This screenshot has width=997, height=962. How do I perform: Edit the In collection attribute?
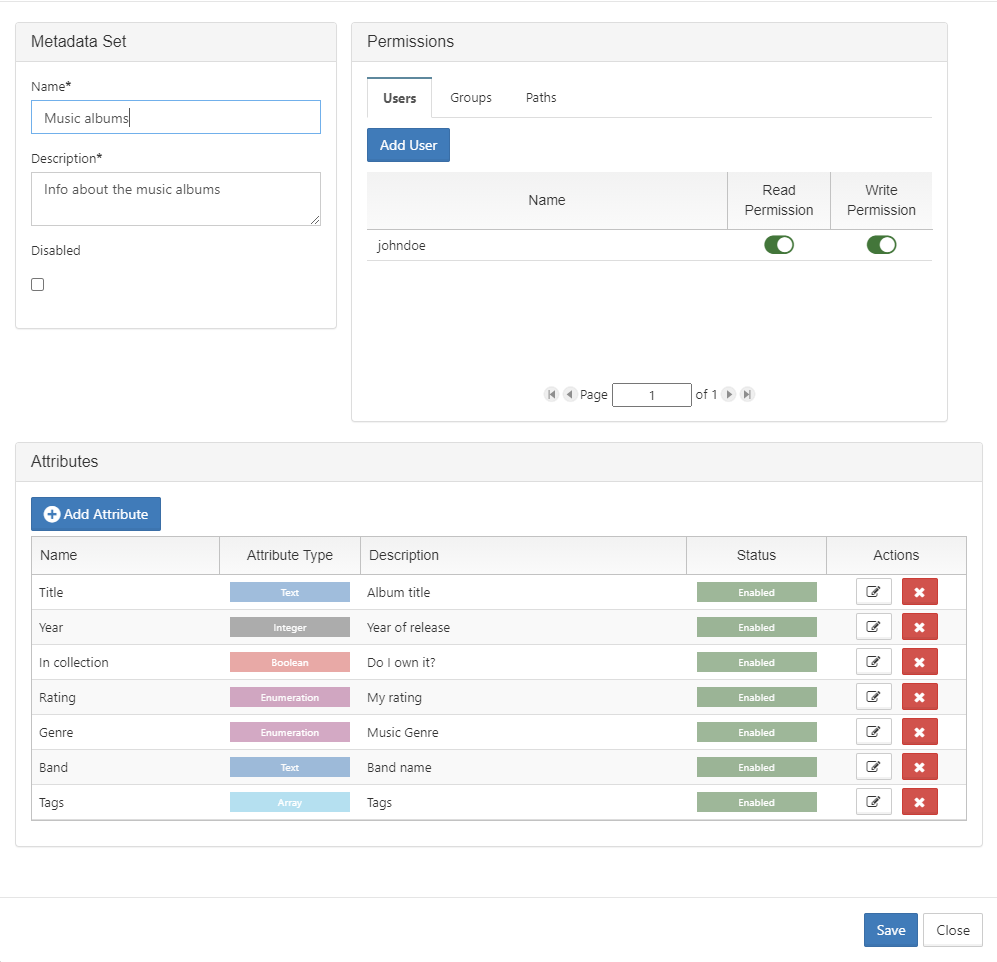[874, 662]
